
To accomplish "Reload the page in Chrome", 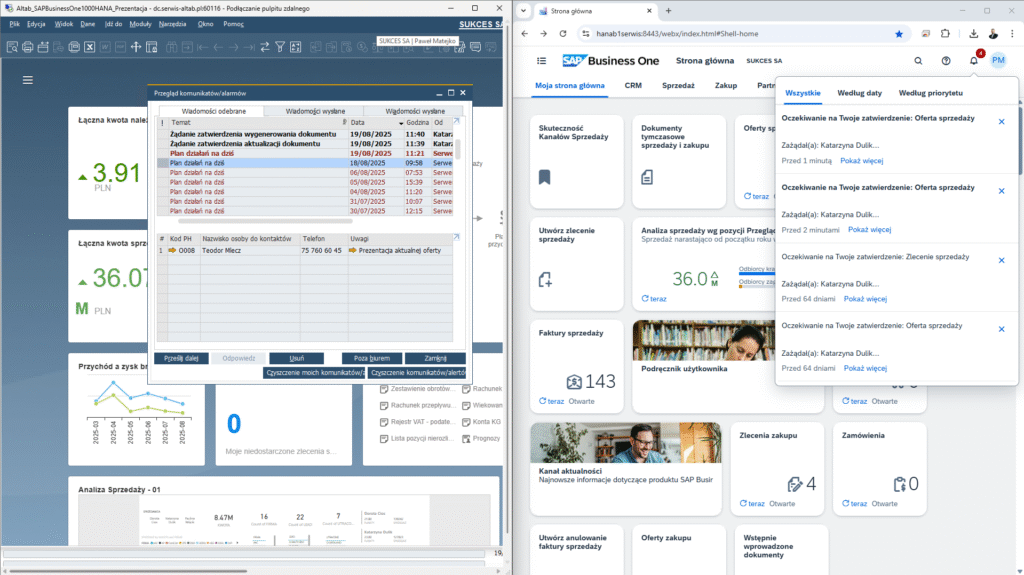I will pos(563,33).
